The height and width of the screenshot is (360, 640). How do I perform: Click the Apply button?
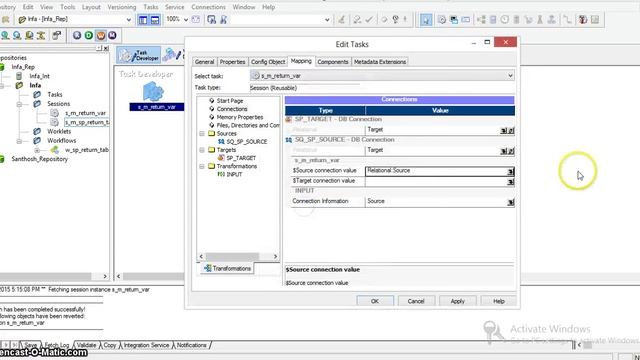[458, 301]
